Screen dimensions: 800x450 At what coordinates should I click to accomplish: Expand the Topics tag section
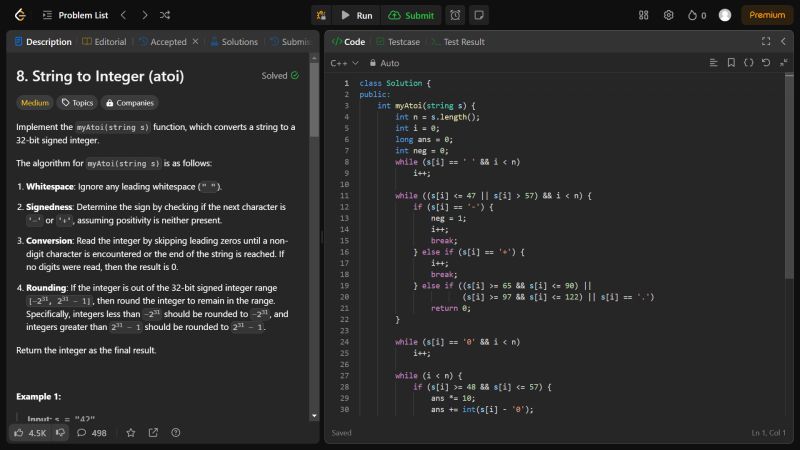pyautogui.click(x=76, y=102)
